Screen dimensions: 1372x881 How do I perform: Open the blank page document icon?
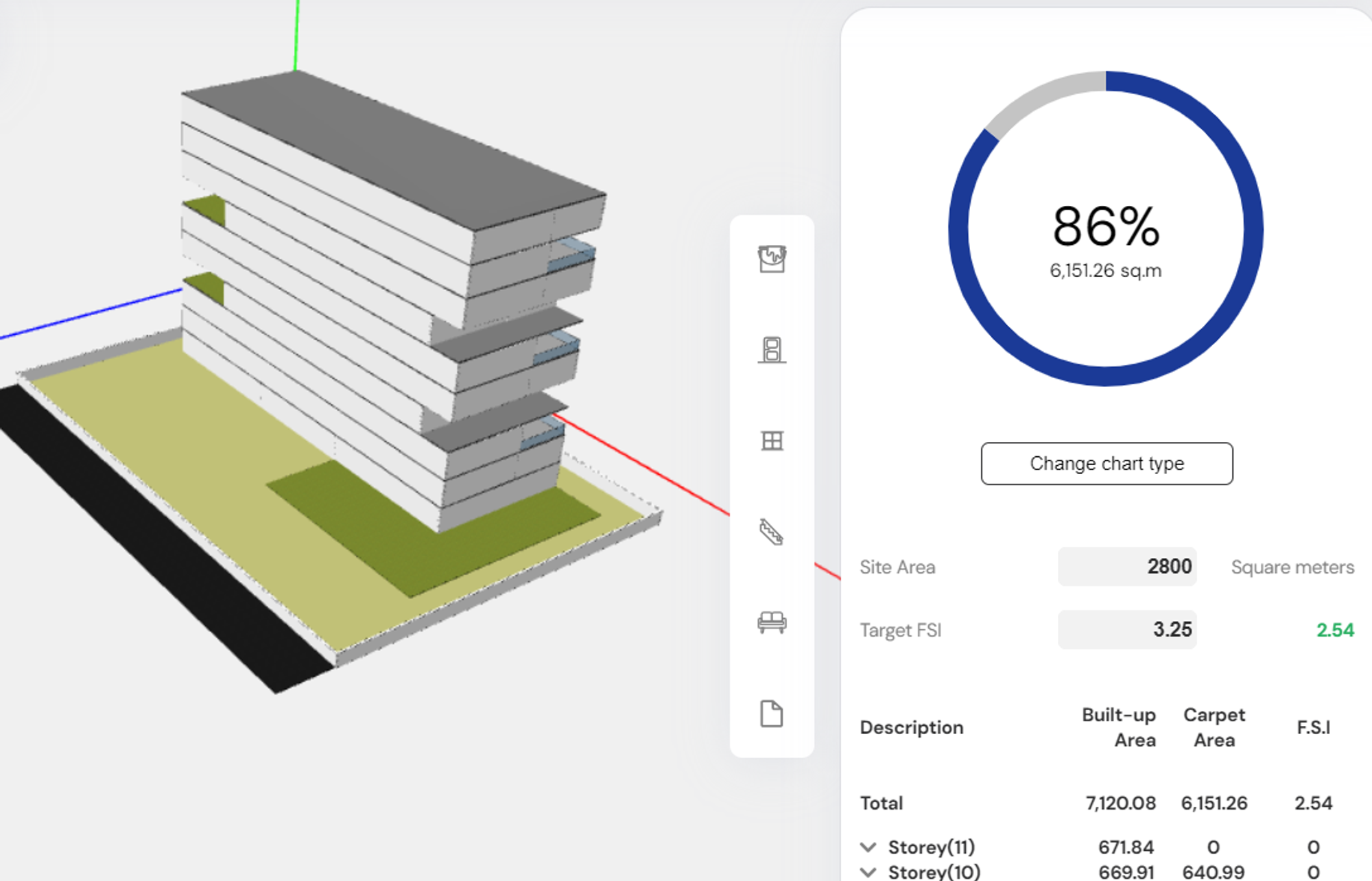click(772, 714)
